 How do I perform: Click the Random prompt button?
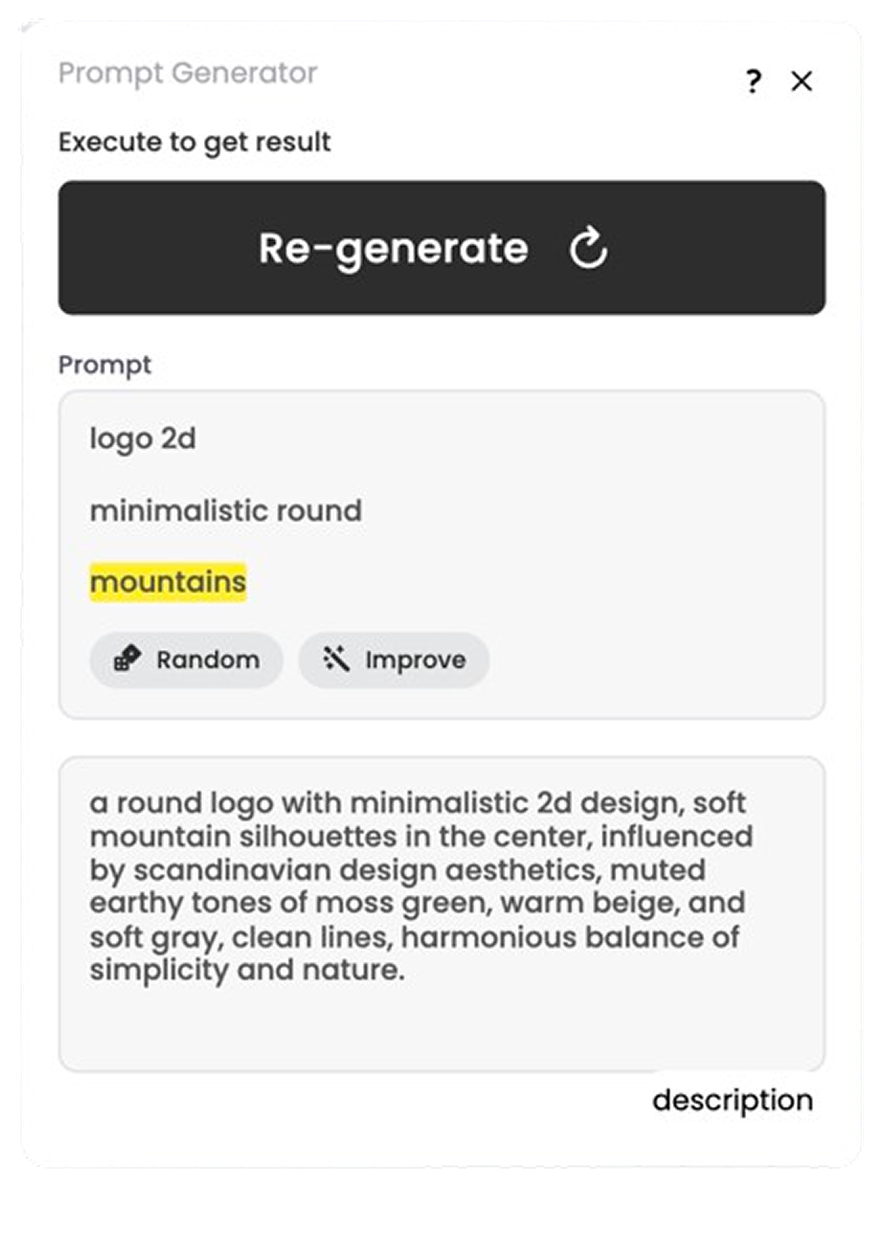pos(186,660)
